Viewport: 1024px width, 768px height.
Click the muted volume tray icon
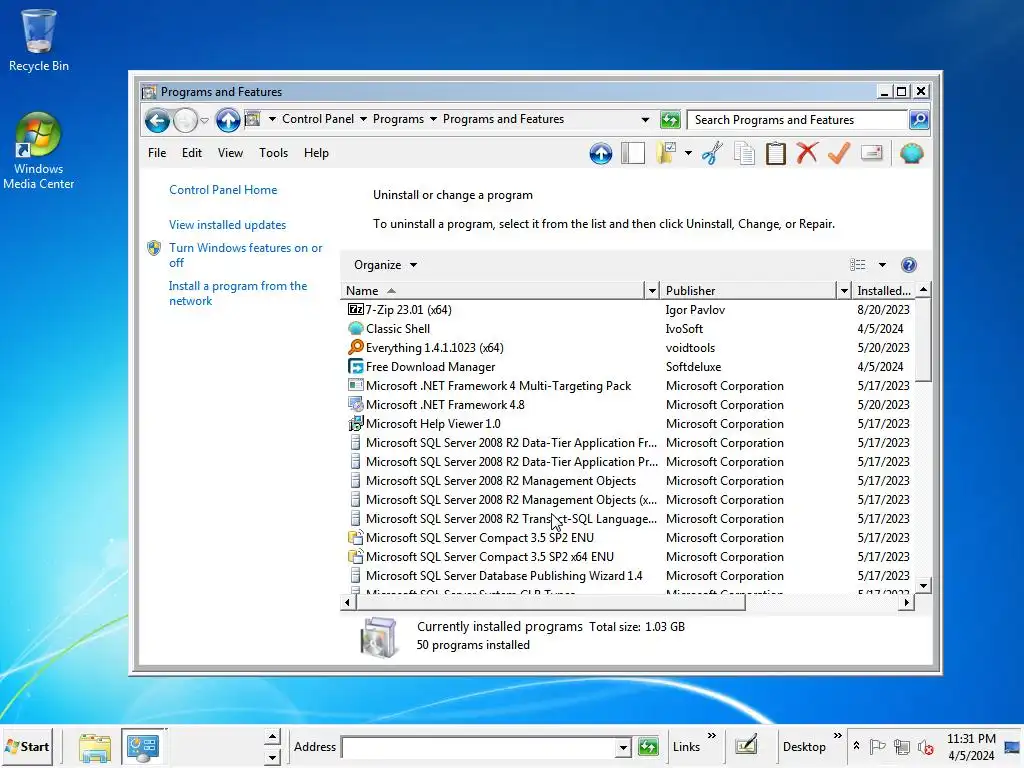pos(925,747)
